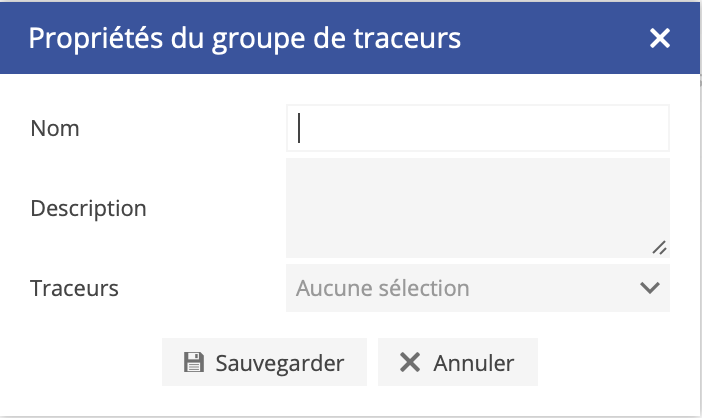Click the X icon beside Annuler
This screenshot has height=418, width=702.
(x=410, y=363)
